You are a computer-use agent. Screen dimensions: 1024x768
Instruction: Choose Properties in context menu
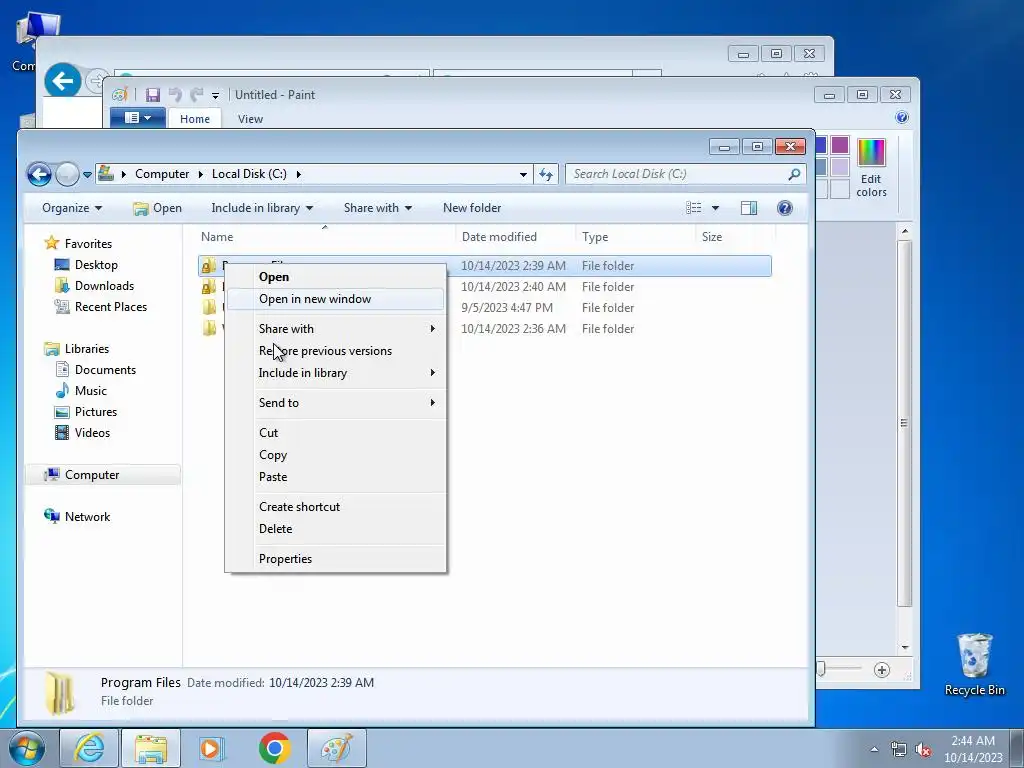[336, 559]
